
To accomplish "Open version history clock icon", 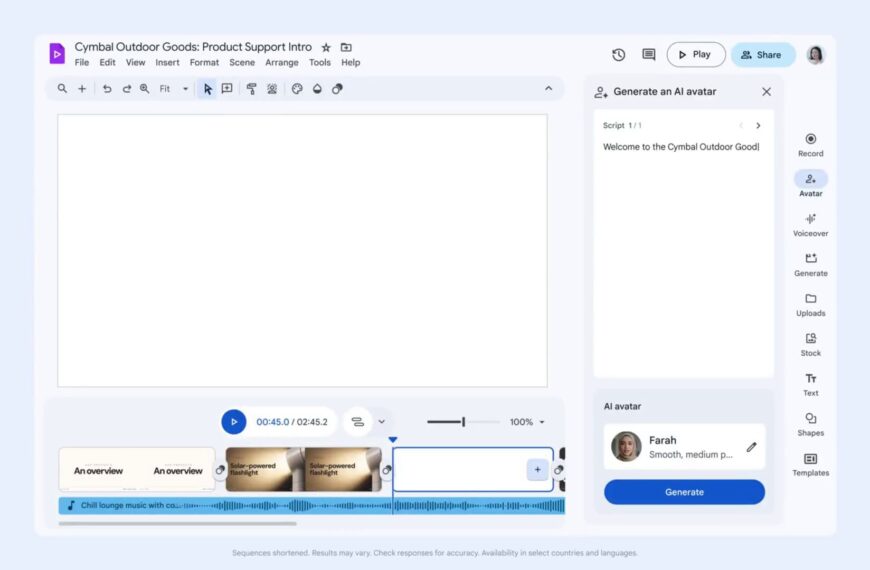I will tap(618, 55).
